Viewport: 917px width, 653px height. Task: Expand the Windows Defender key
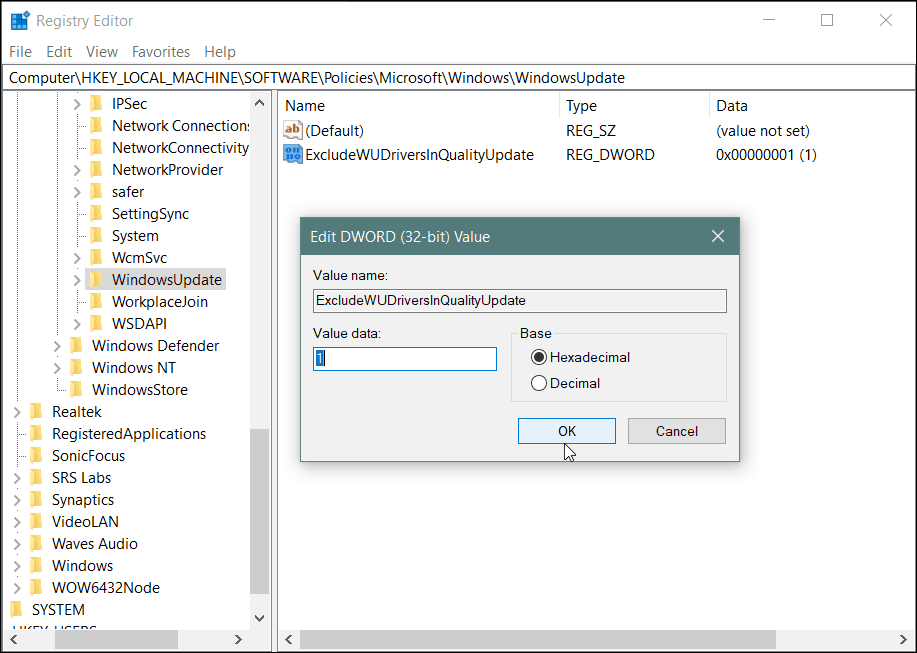57,346
